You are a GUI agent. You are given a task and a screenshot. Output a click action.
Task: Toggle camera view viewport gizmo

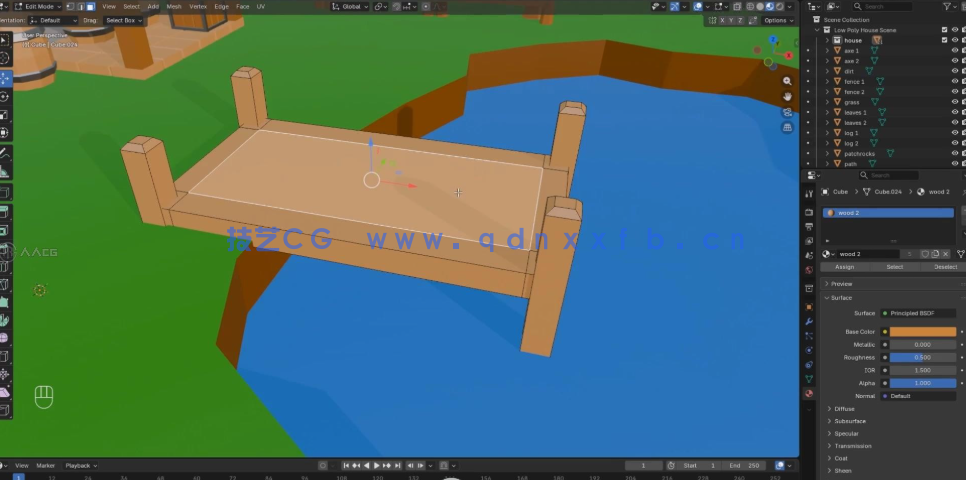pos(788,112)
